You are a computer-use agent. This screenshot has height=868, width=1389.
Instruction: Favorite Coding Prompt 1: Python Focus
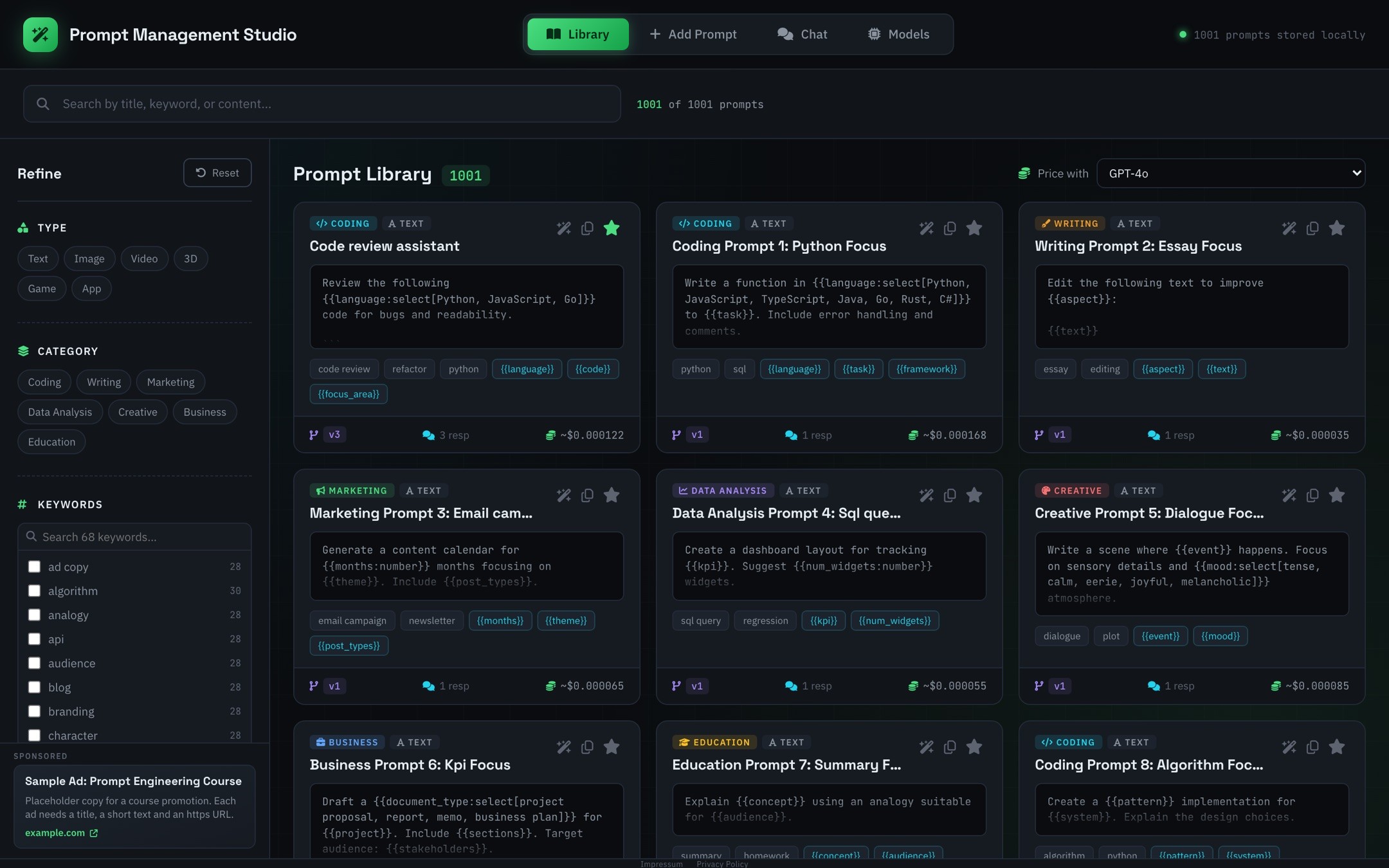tap(974, 228)
